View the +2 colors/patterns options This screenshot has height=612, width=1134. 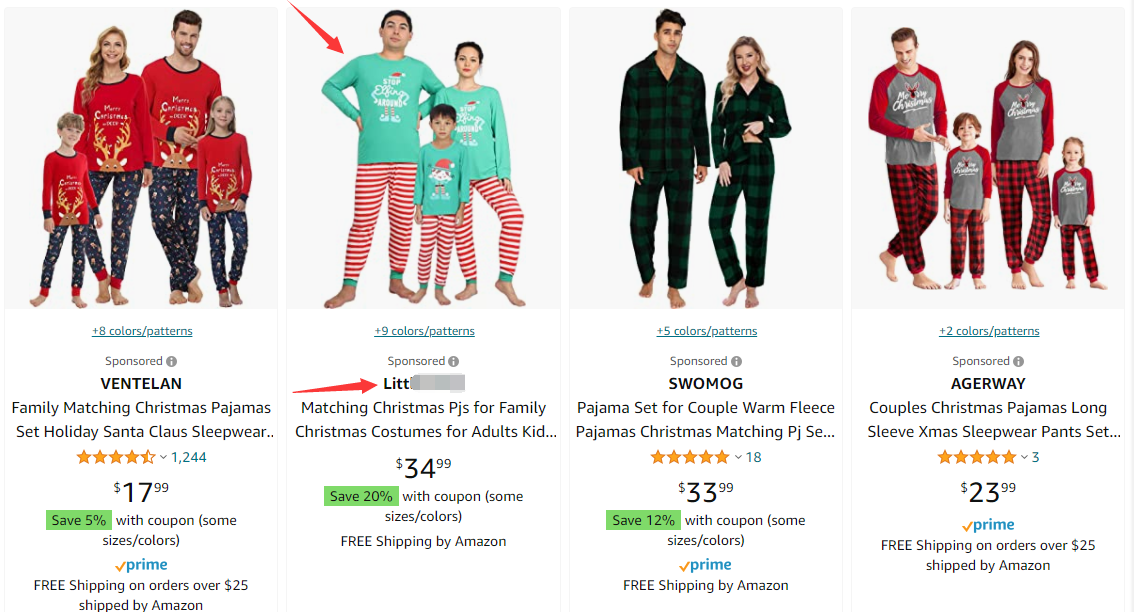point(989,331)
